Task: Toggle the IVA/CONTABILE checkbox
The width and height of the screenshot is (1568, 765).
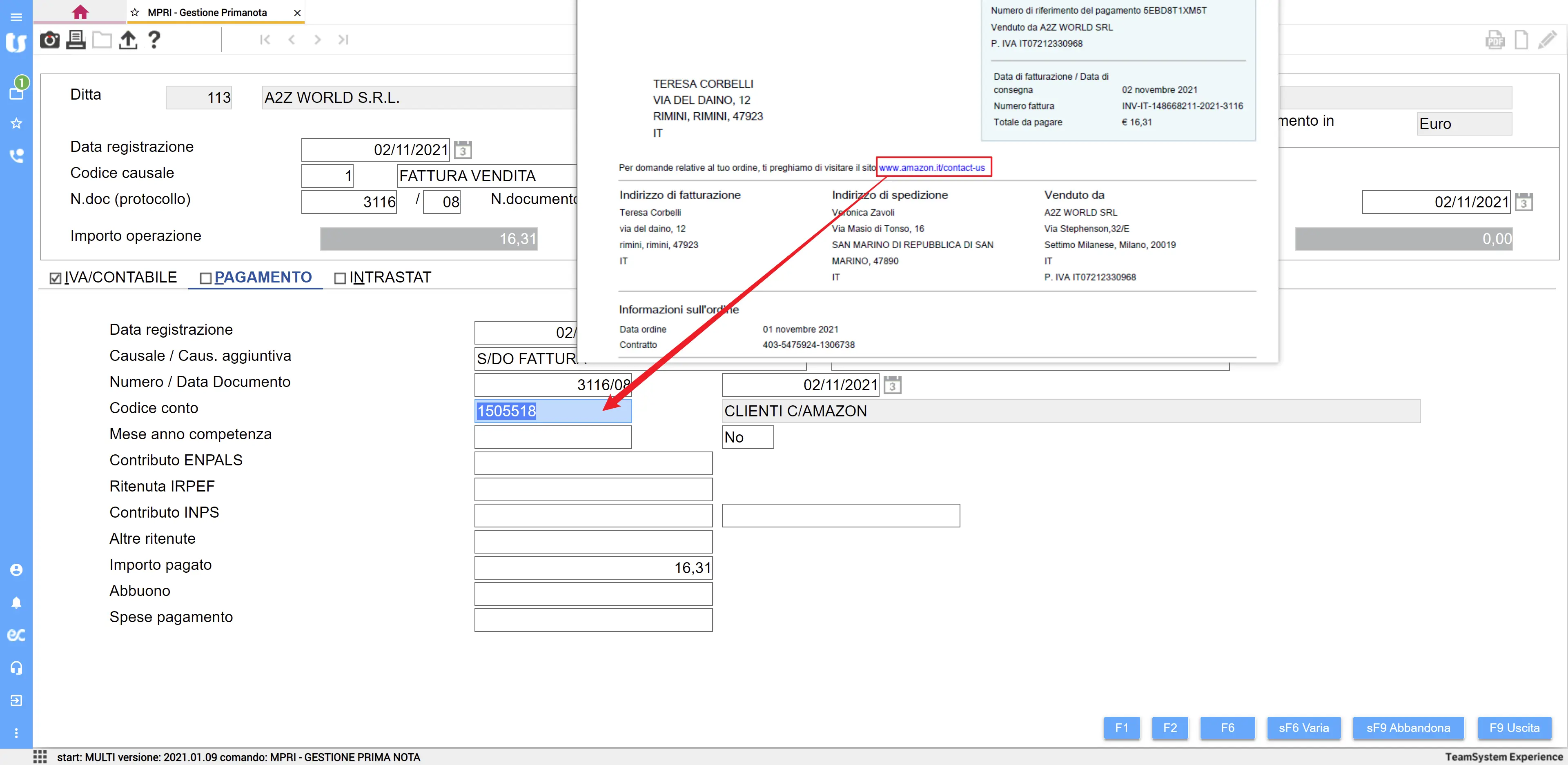Action: tap(56, 278)
